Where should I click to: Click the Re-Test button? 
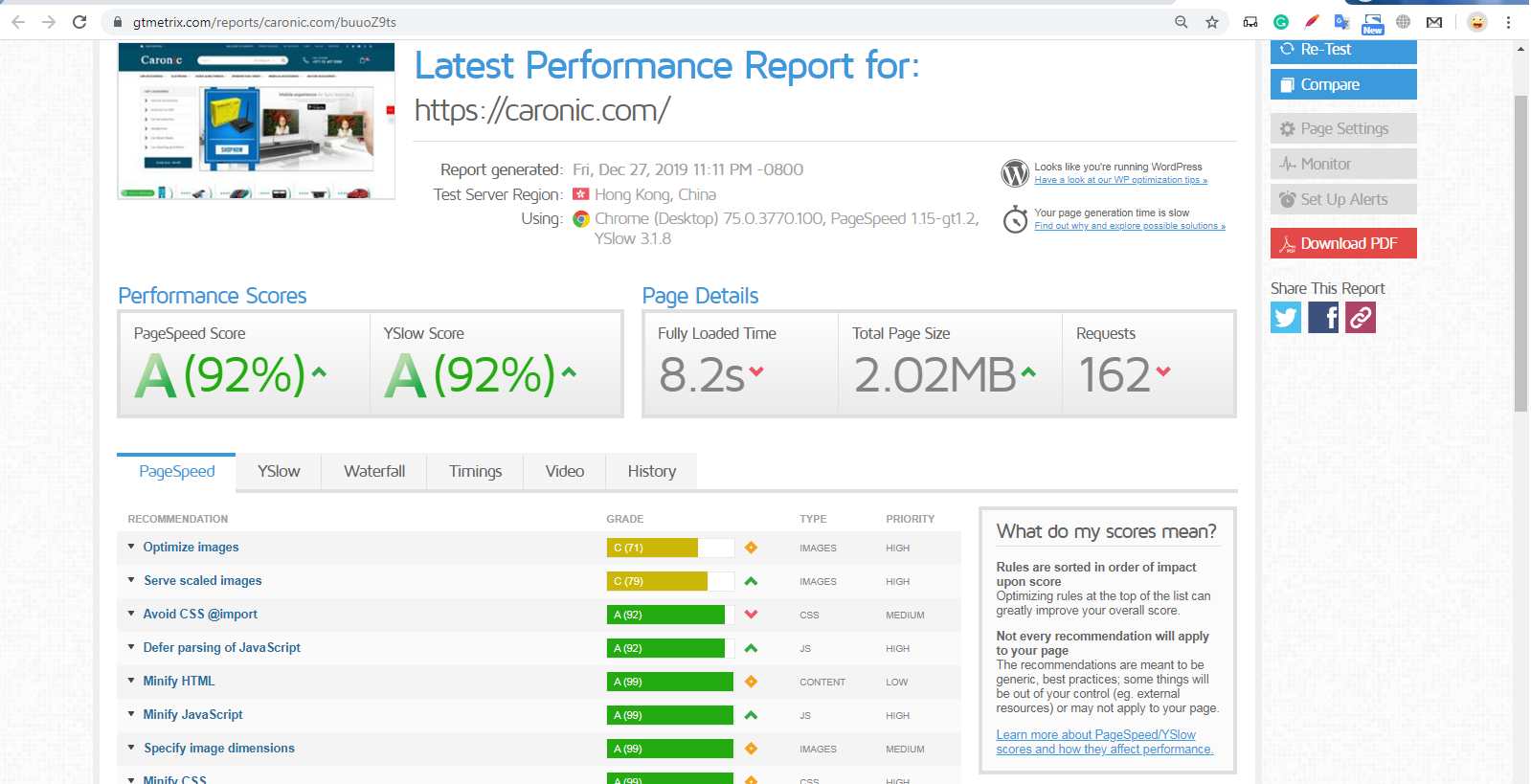(1343, 51)
